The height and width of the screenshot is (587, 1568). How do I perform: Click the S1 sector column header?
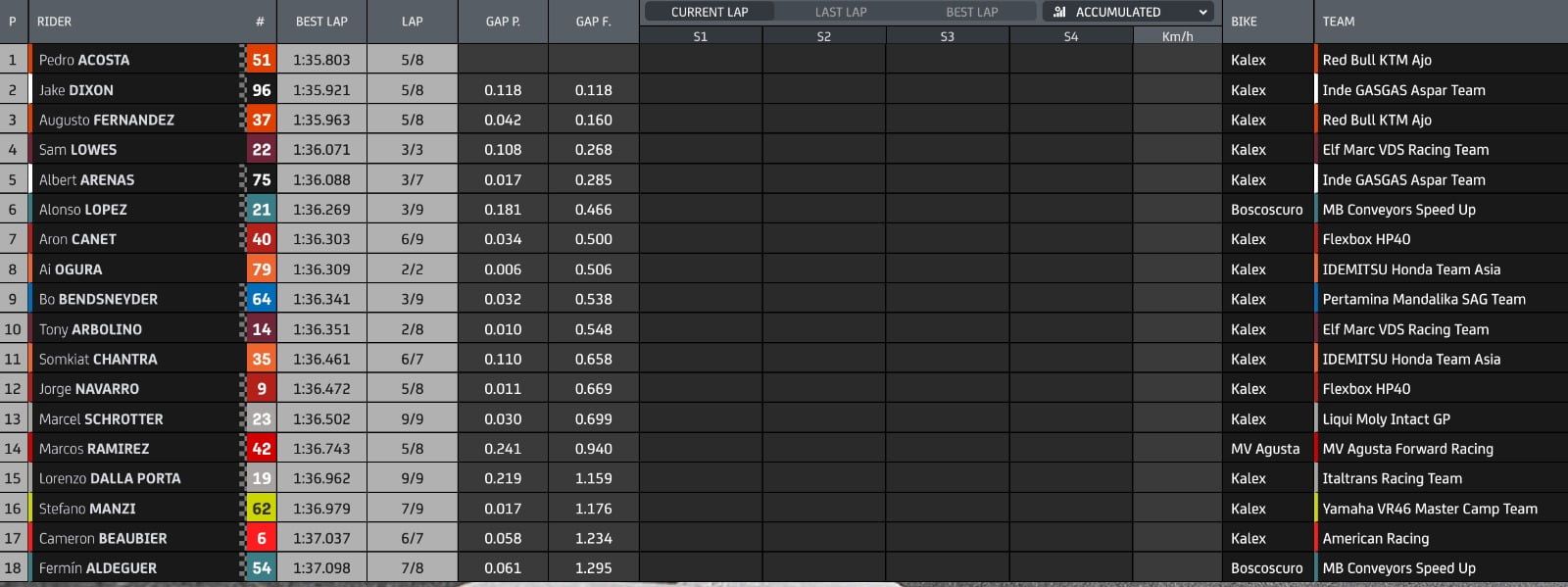[x=700, y=36]
